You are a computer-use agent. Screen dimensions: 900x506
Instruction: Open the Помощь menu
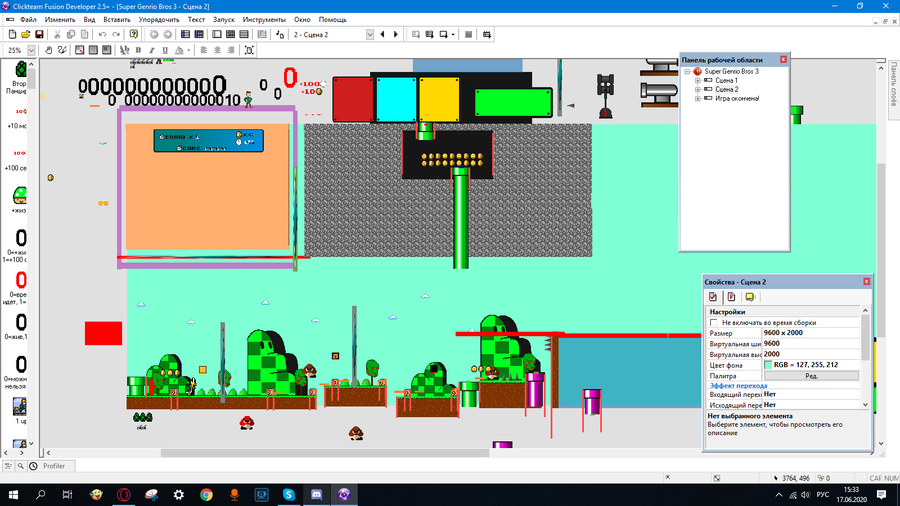(332, 20)
